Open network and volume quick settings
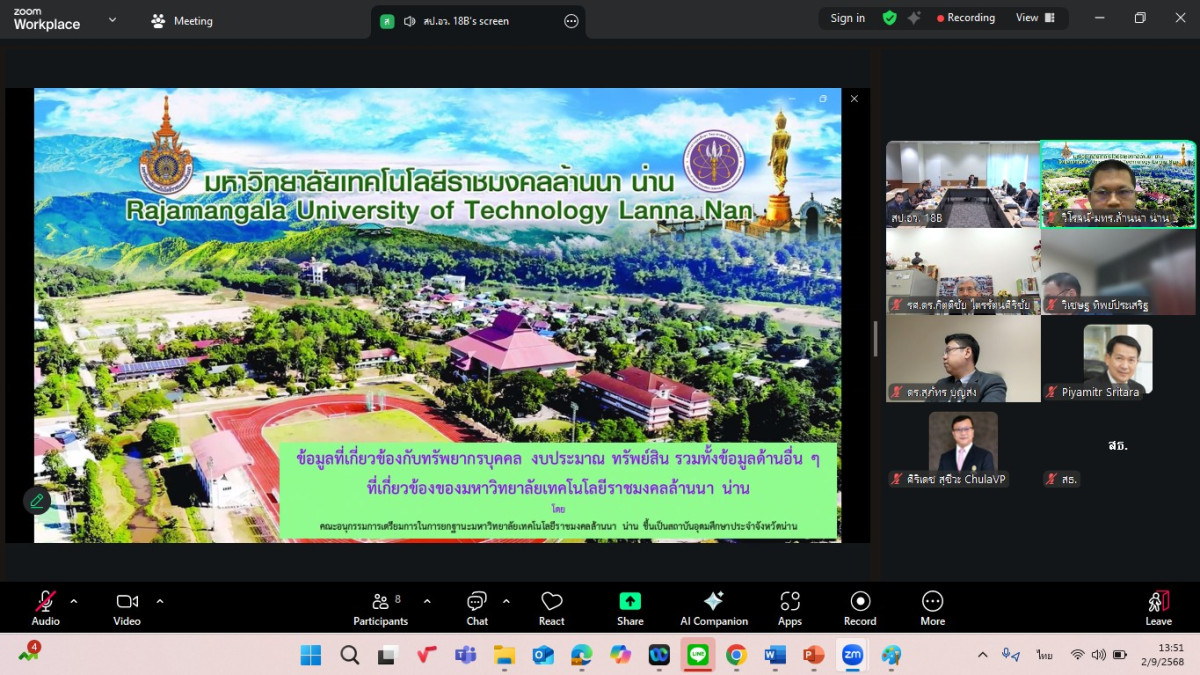 pyautogui.click(x=1098, y=655)
